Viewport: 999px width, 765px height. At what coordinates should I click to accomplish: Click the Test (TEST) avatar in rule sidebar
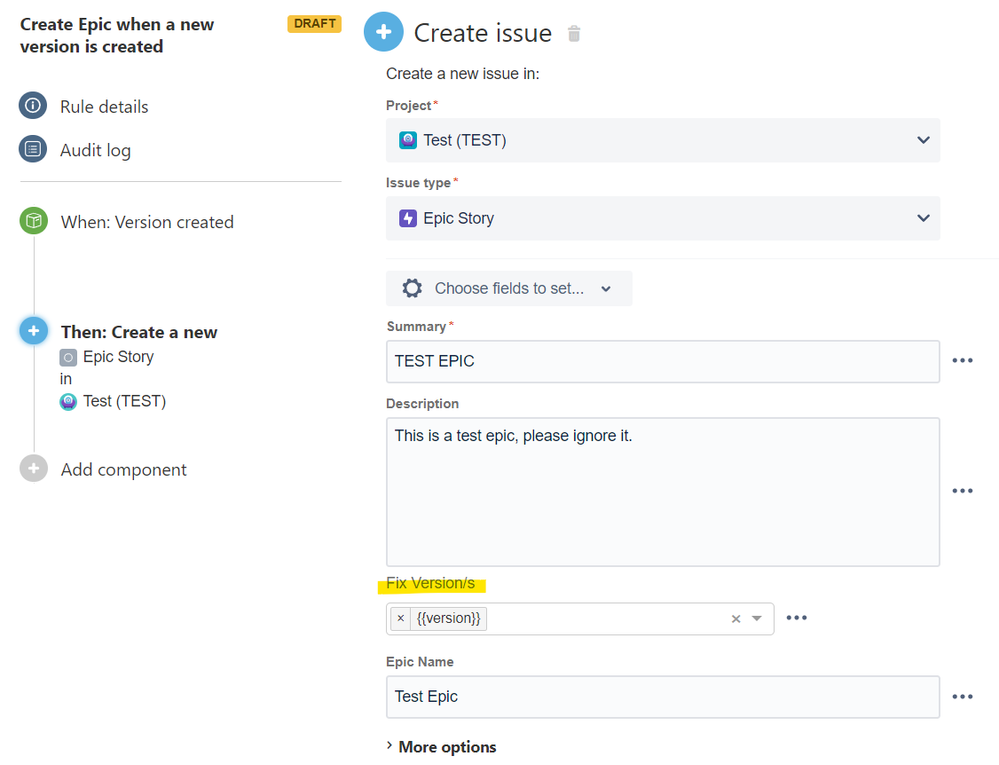[x=68, y=401]
